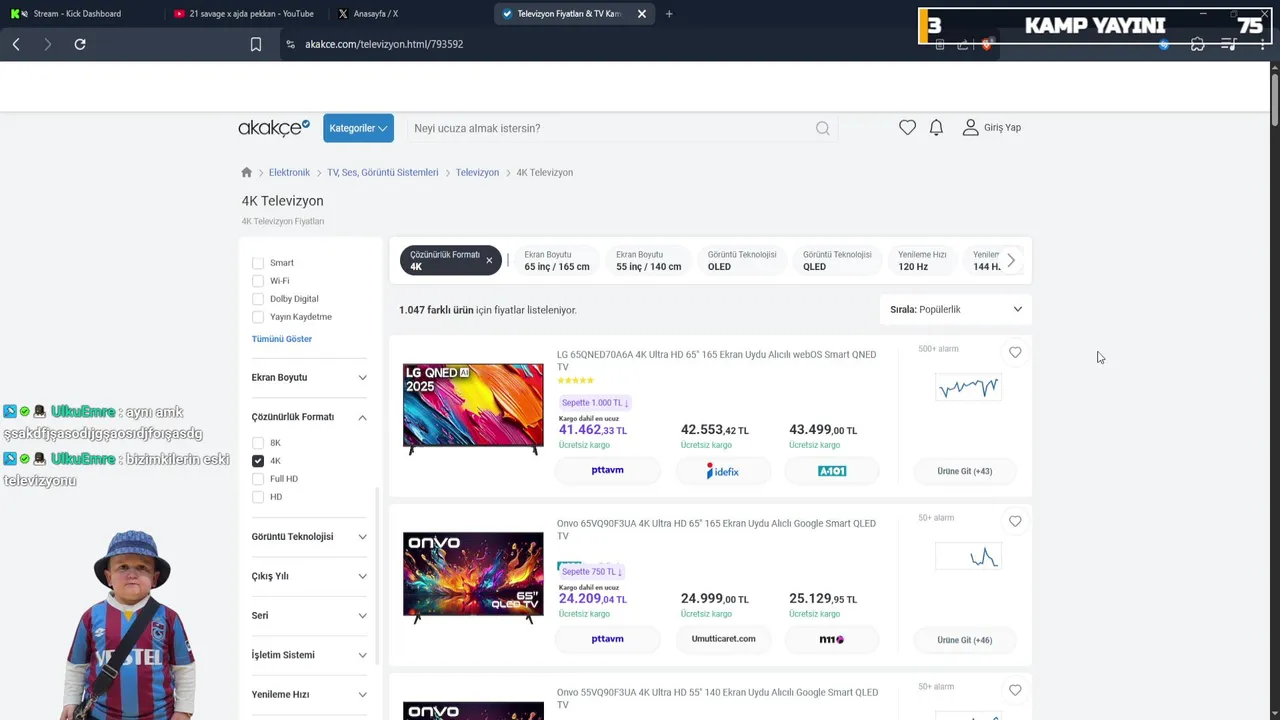The image size is (1280, 720).
Task: Open the Elektronik breadcrumb link
Action: point(289,172)
